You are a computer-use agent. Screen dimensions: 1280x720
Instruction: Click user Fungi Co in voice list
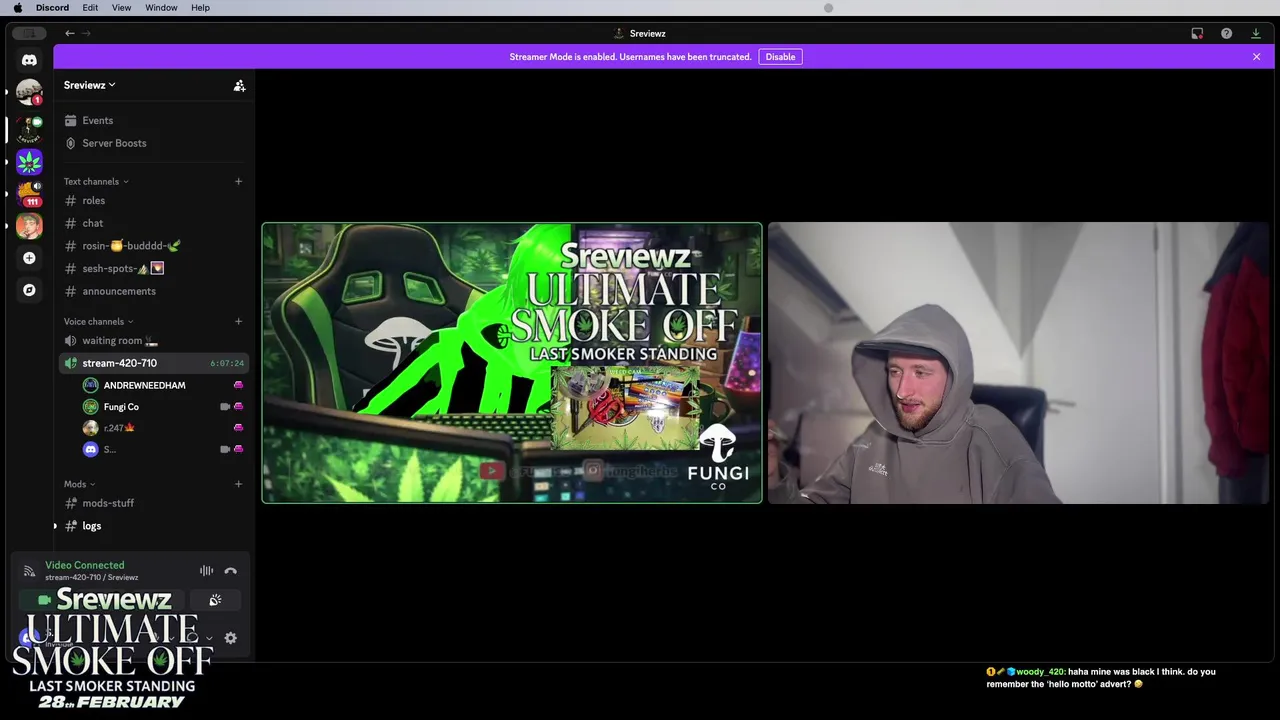pos(121,407)
